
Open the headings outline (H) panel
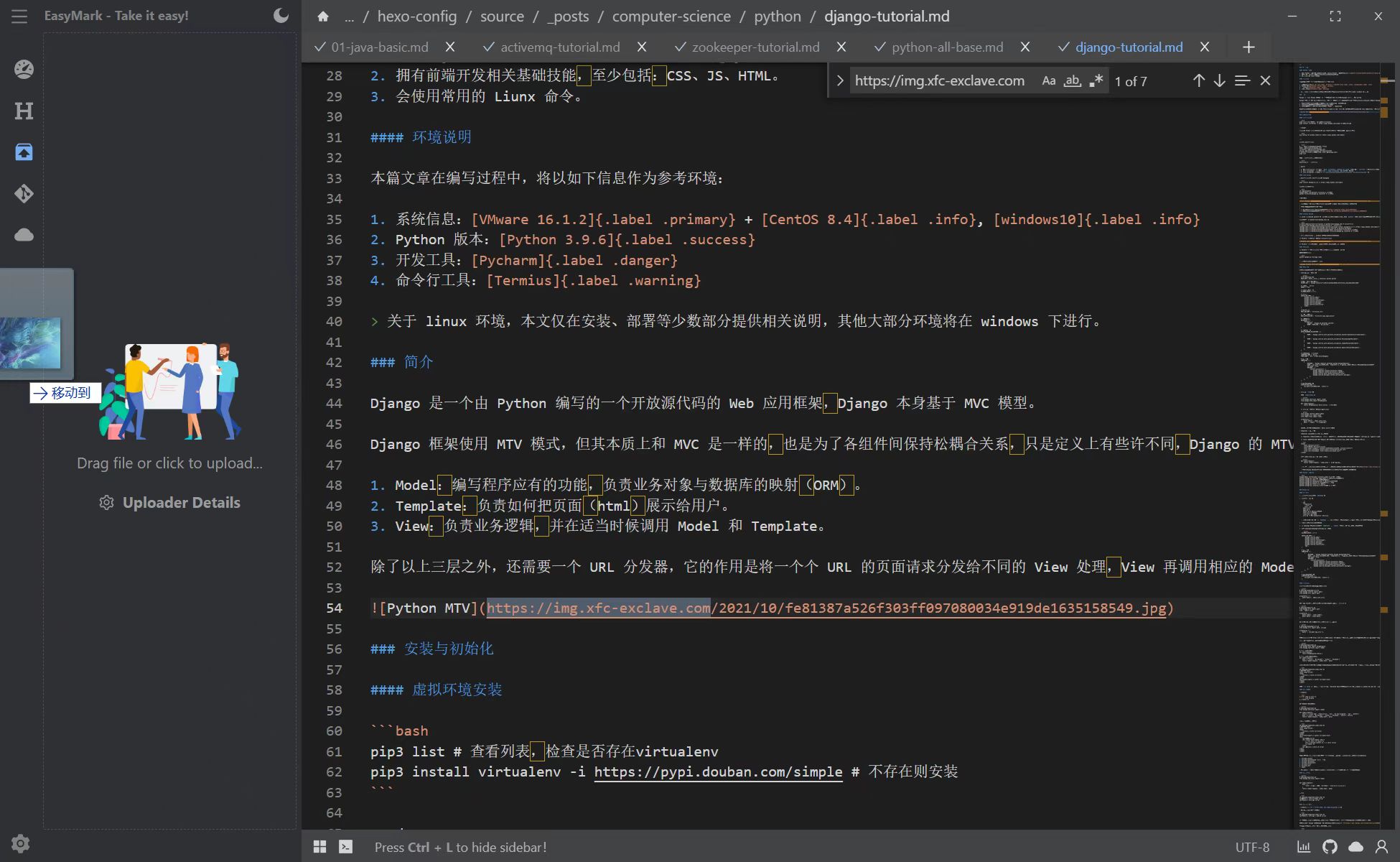pyautogui.click(x=24, y=111)
